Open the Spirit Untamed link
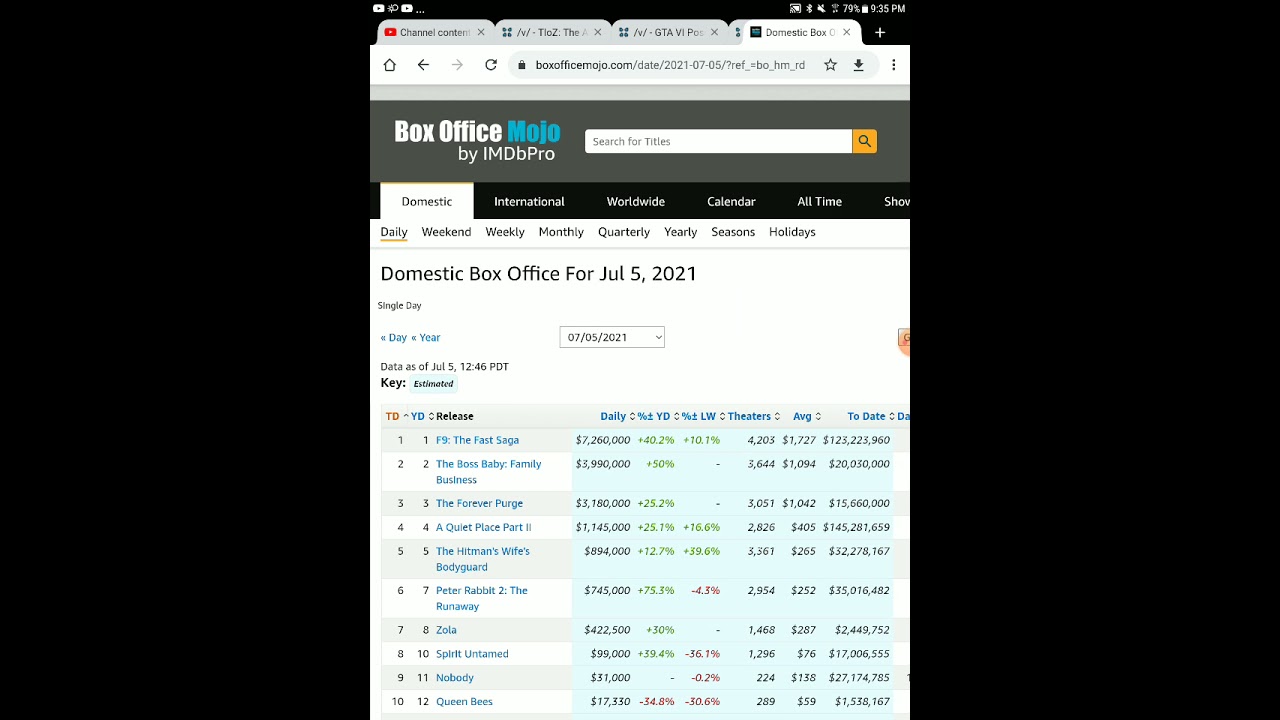 pyautogui.click(x=472, y=654)
